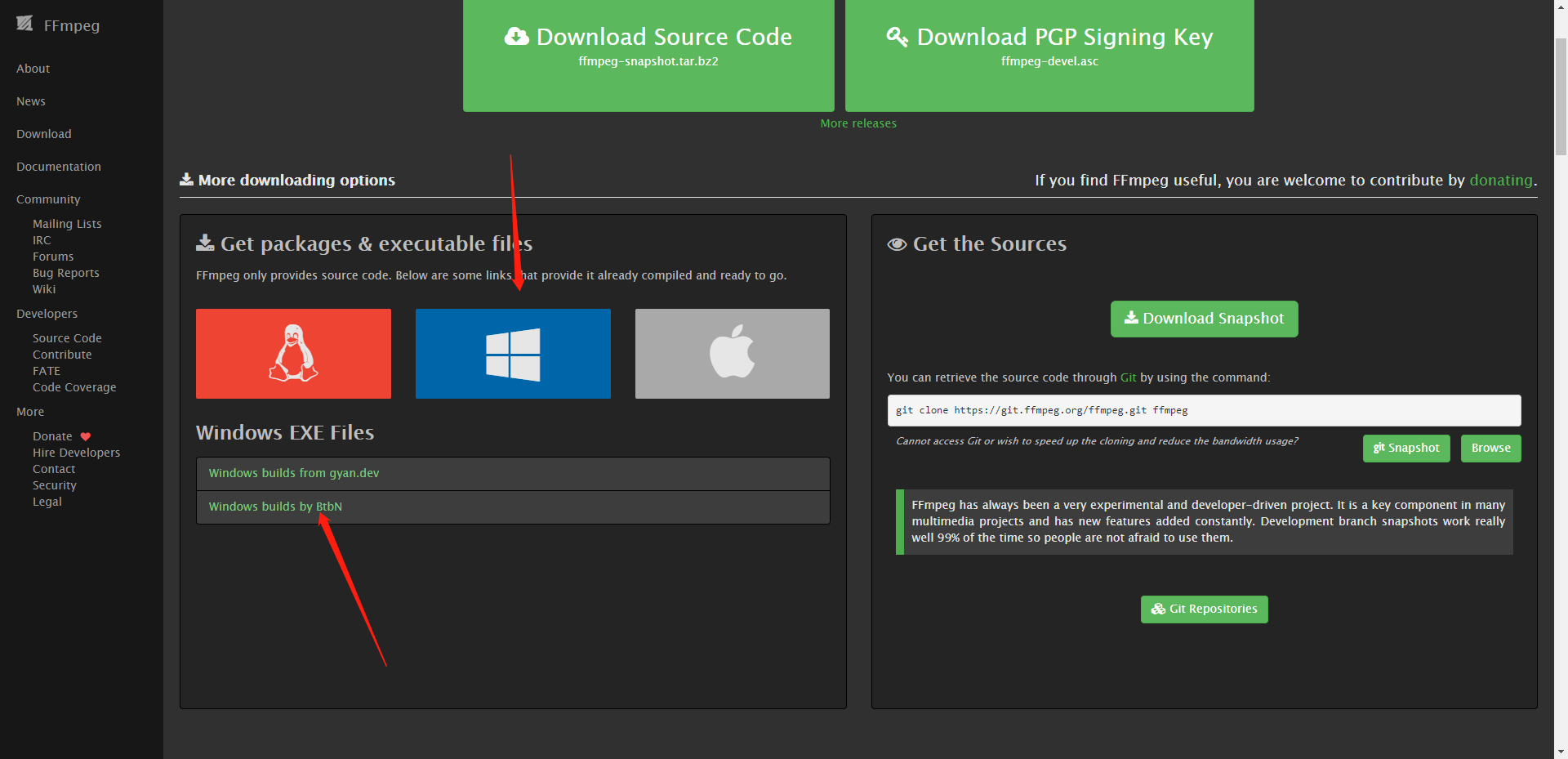Image resolution: width=1568 pixels, height=759 pixels.
Task: Open the More sidebar section
Action: 30,412
